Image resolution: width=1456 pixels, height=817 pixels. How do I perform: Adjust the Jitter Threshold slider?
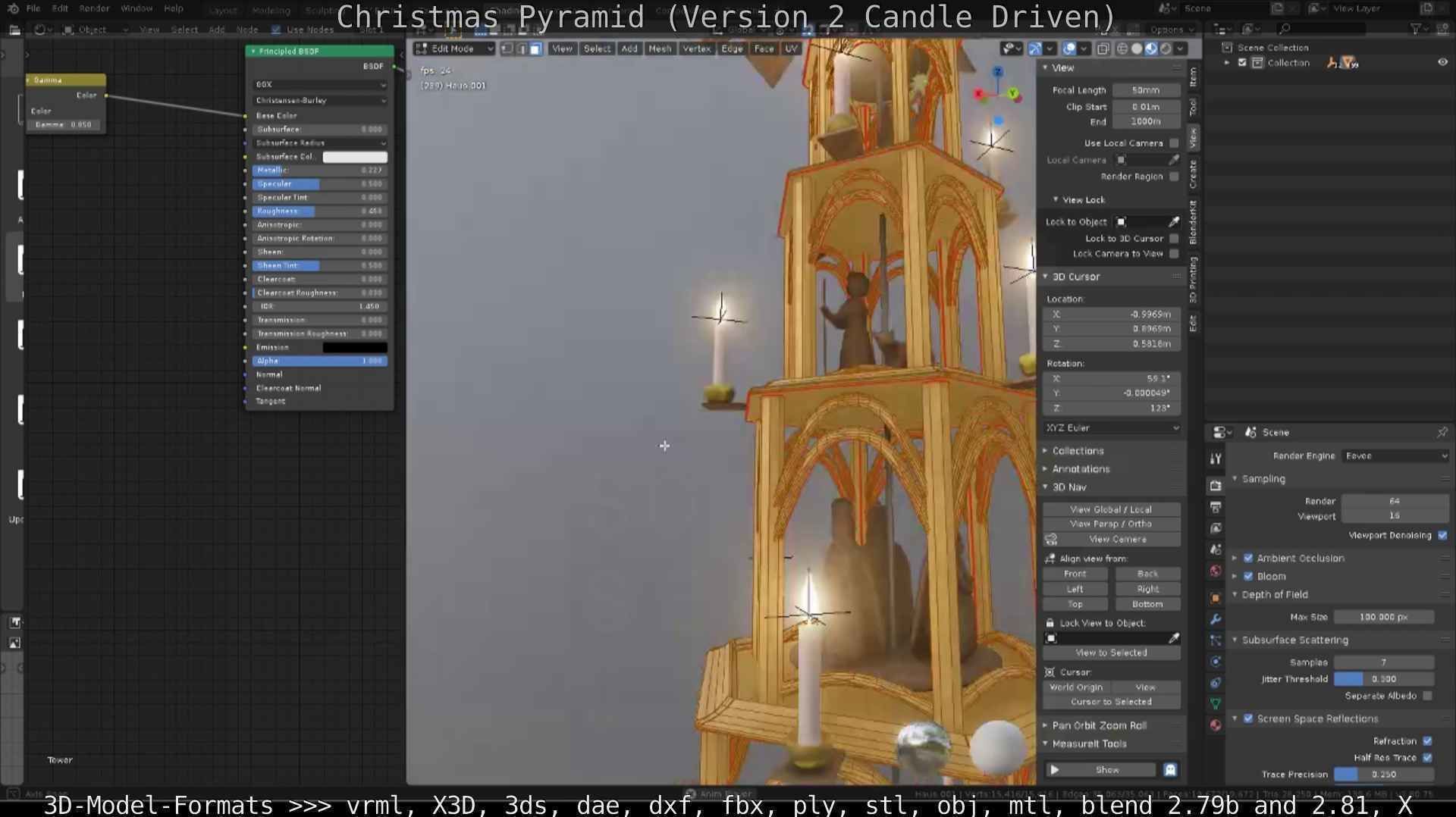coord(1384,679)
